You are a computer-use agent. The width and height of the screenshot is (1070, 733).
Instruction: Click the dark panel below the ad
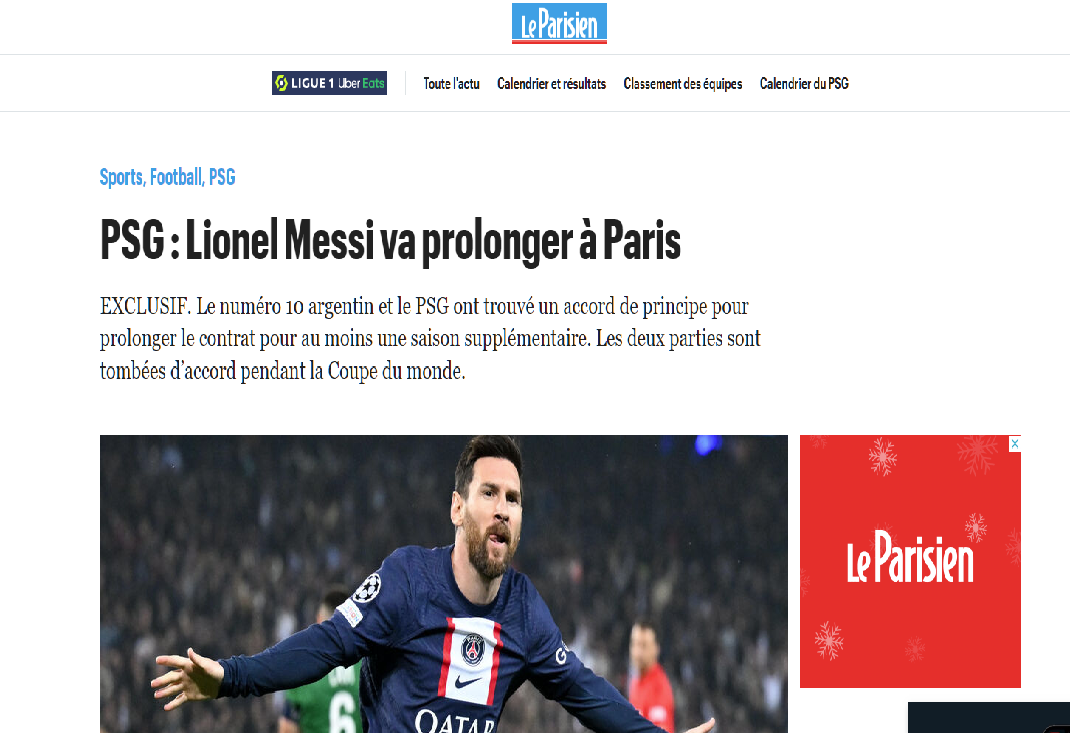pos(989,717)
